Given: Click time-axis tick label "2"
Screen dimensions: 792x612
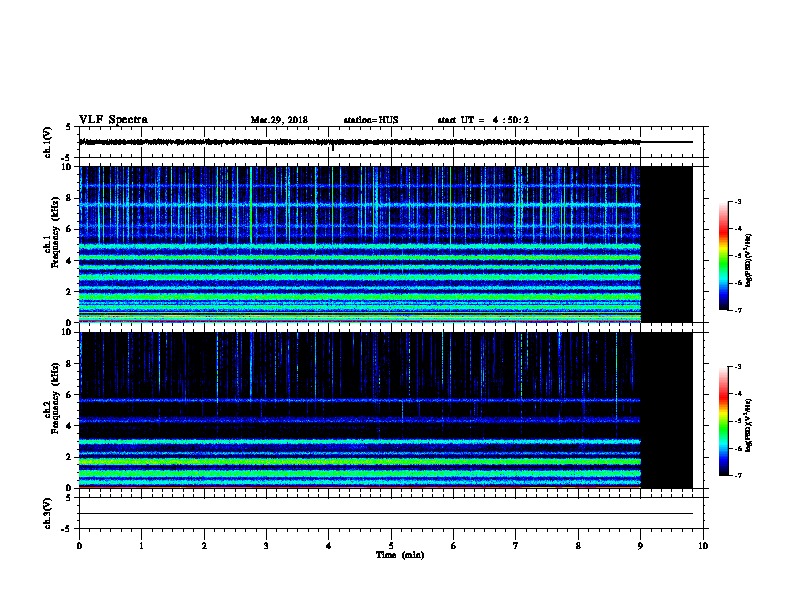Looking at the screenshot, I should [x=204, y=546].
